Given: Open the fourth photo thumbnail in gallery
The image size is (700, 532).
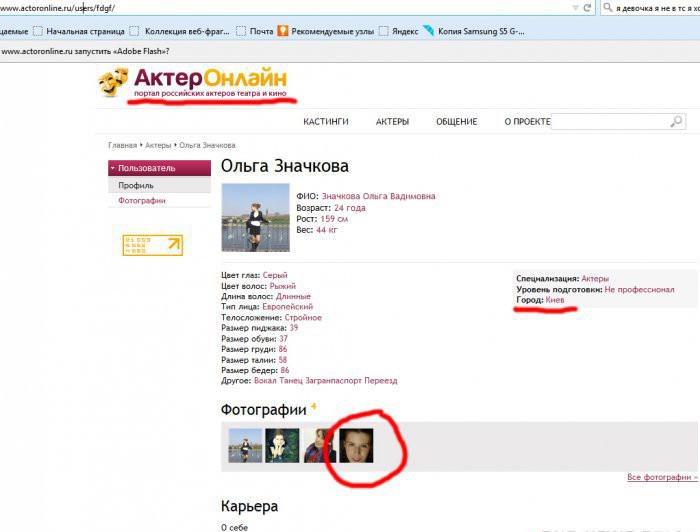Looking at the screenshot, I should [357, 445].
